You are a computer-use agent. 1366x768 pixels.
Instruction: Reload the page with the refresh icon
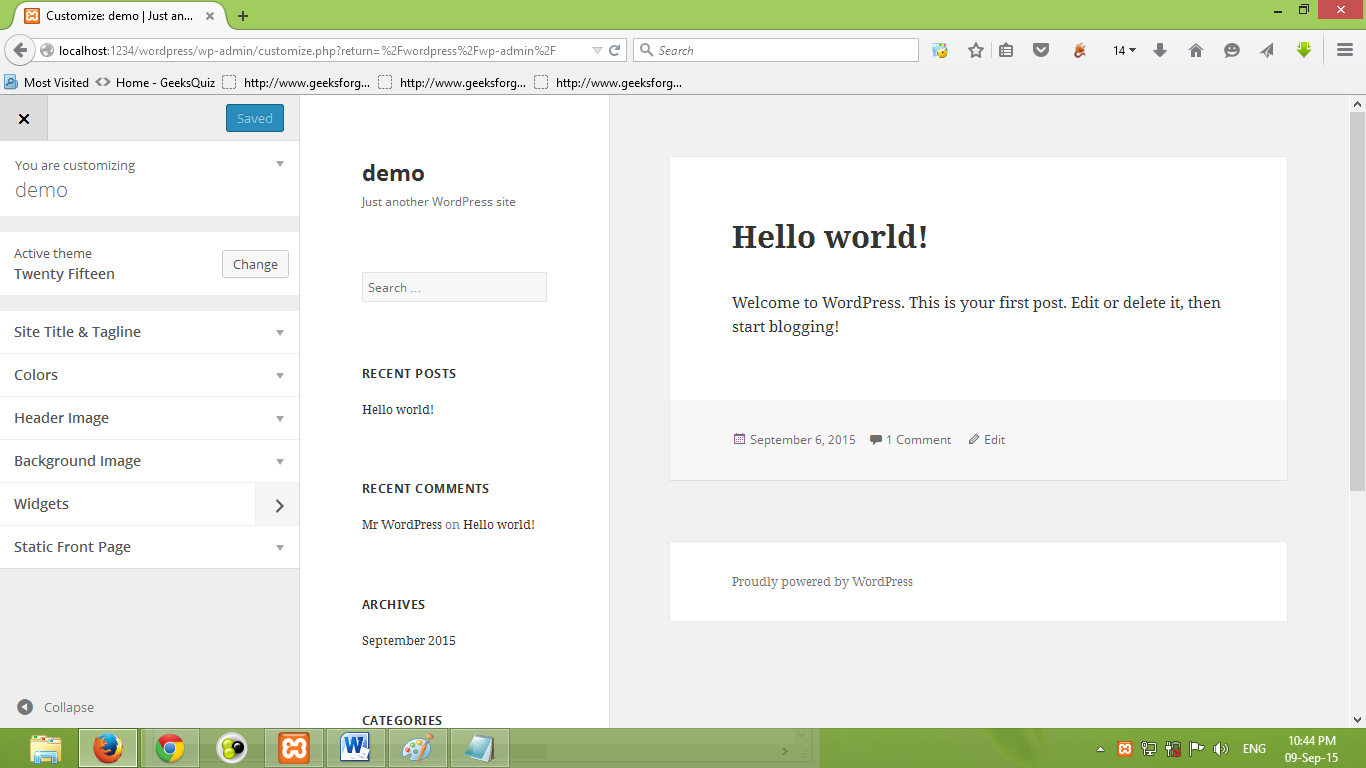click(x=615, y=50)
